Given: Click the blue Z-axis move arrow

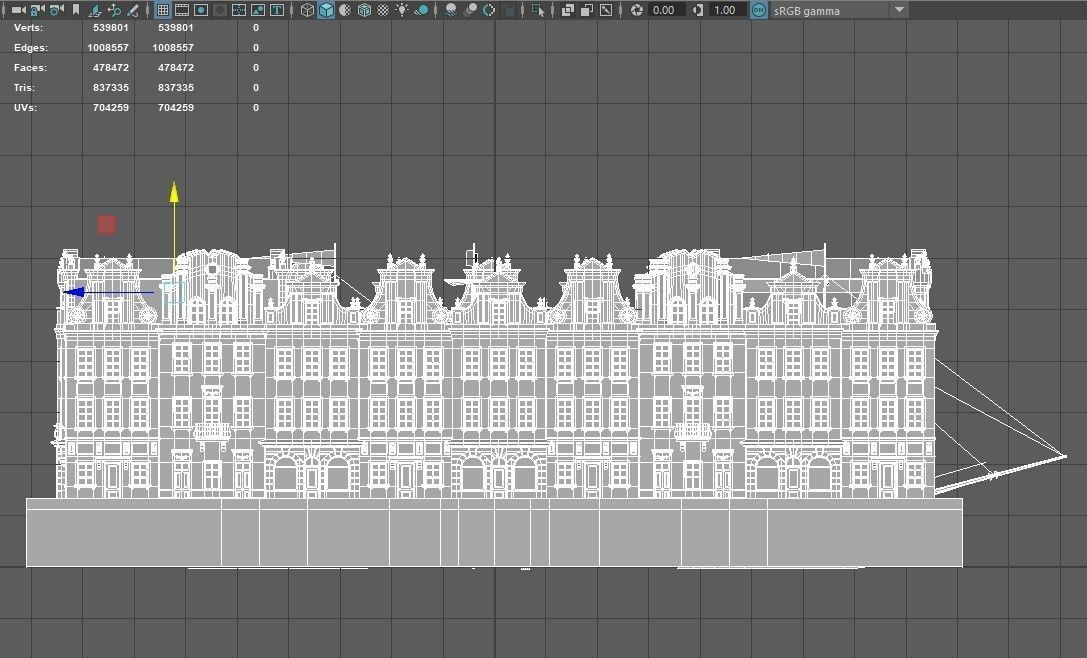Looking at the screenshot, I should tap(73, 292).
